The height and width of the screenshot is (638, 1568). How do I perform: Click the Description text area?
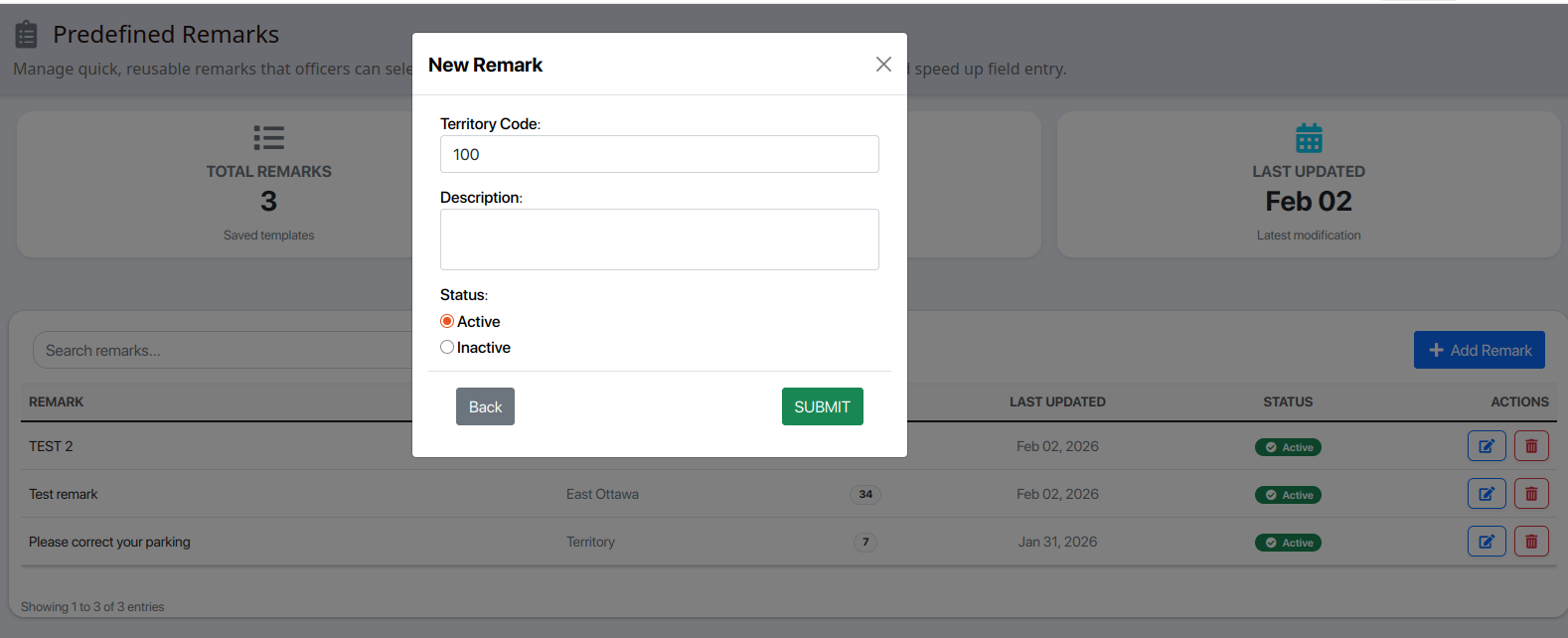659,239
